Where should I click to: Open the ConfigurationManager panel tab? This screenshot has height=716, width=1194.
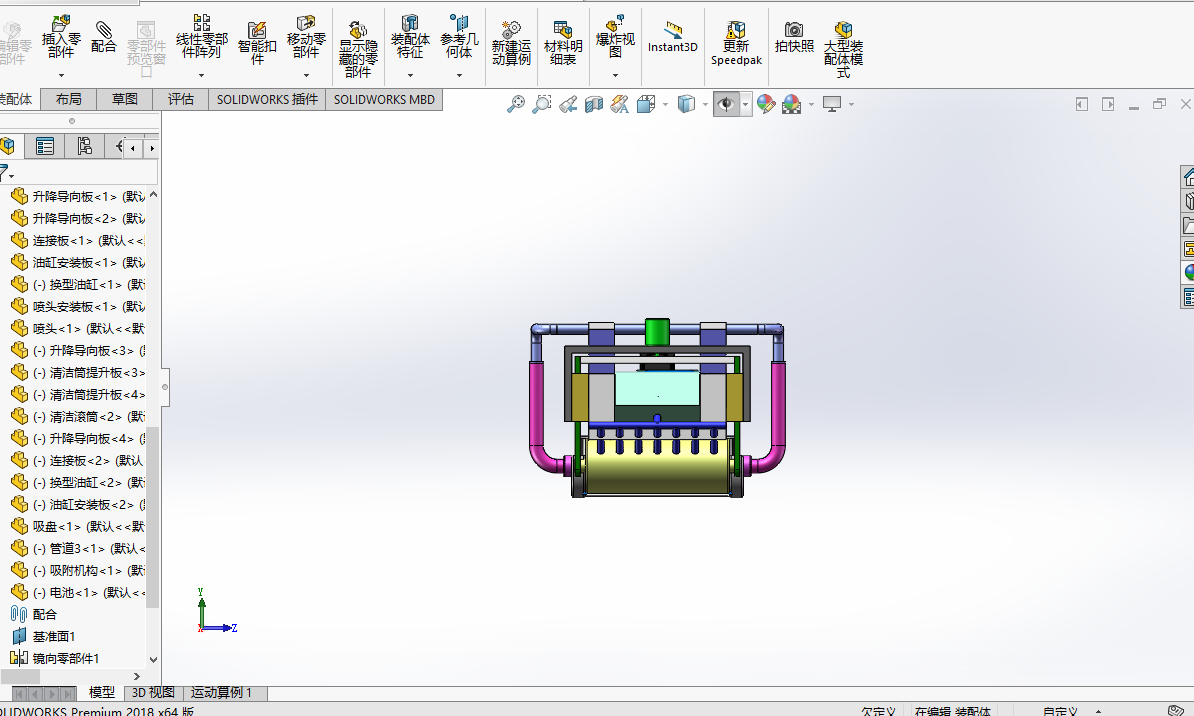pyautogui.click(x=85, y=146)
